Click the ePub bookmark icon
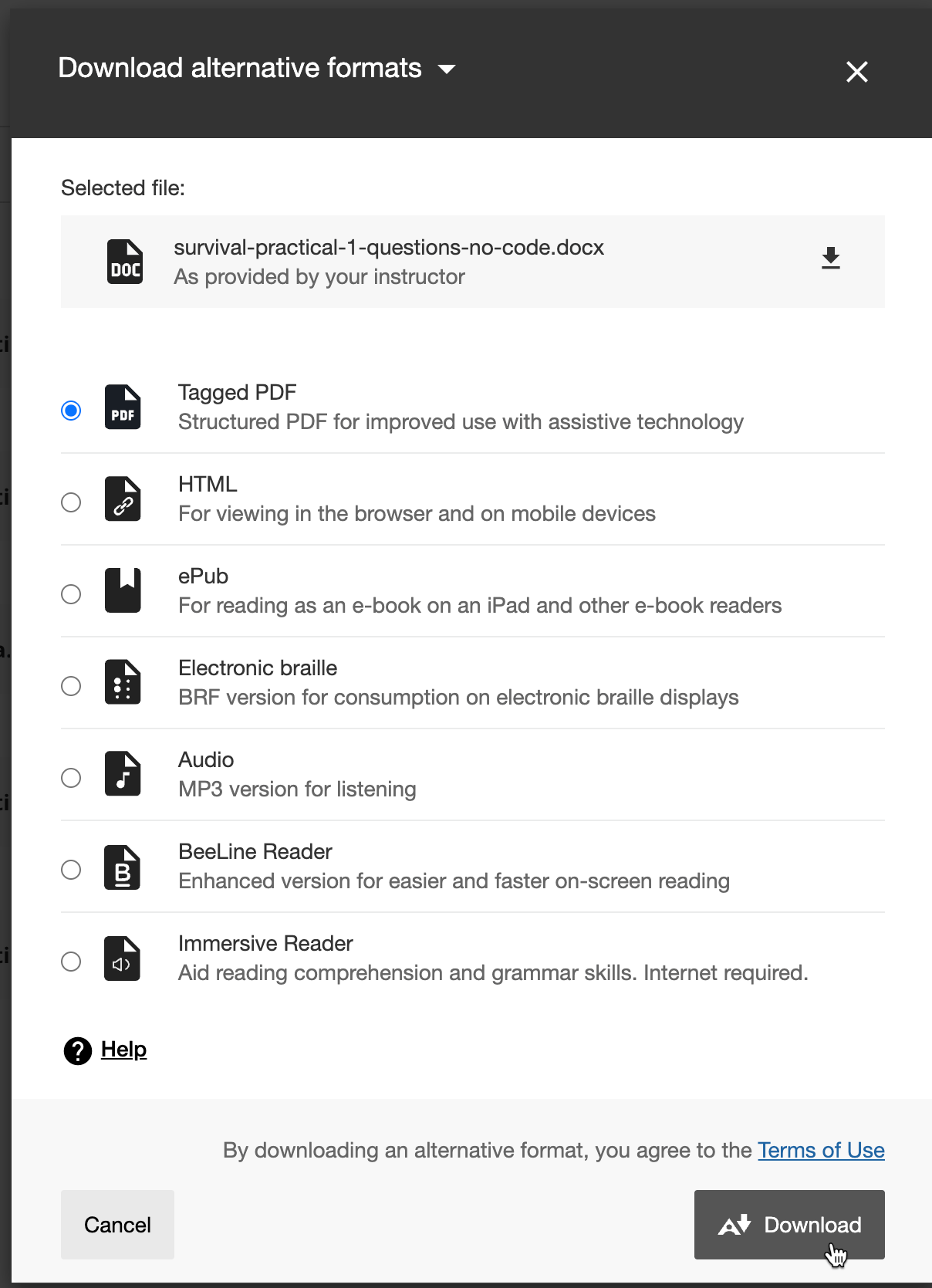The width and height of the screenshot is (932, 1288). 123,590
